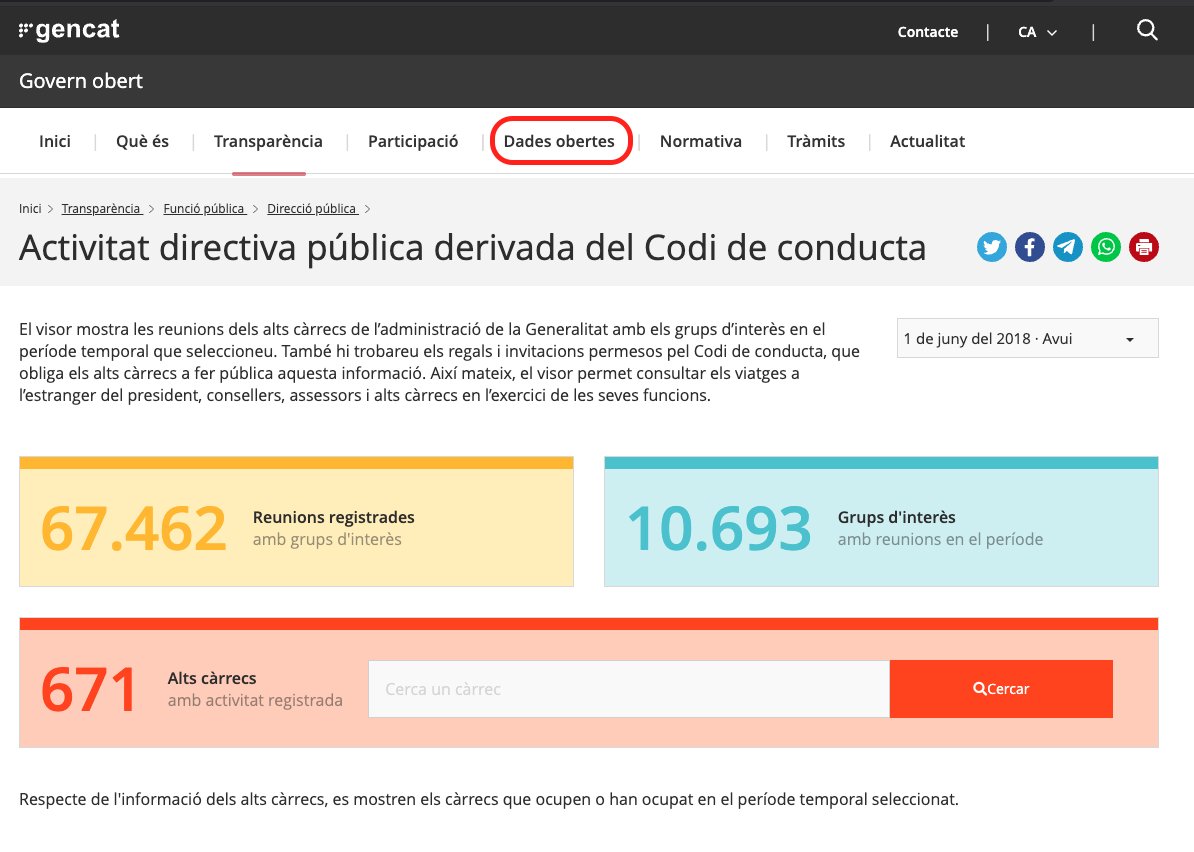Click the gencat logo
The image size is (1194, 852).
(x=69, y=30)
